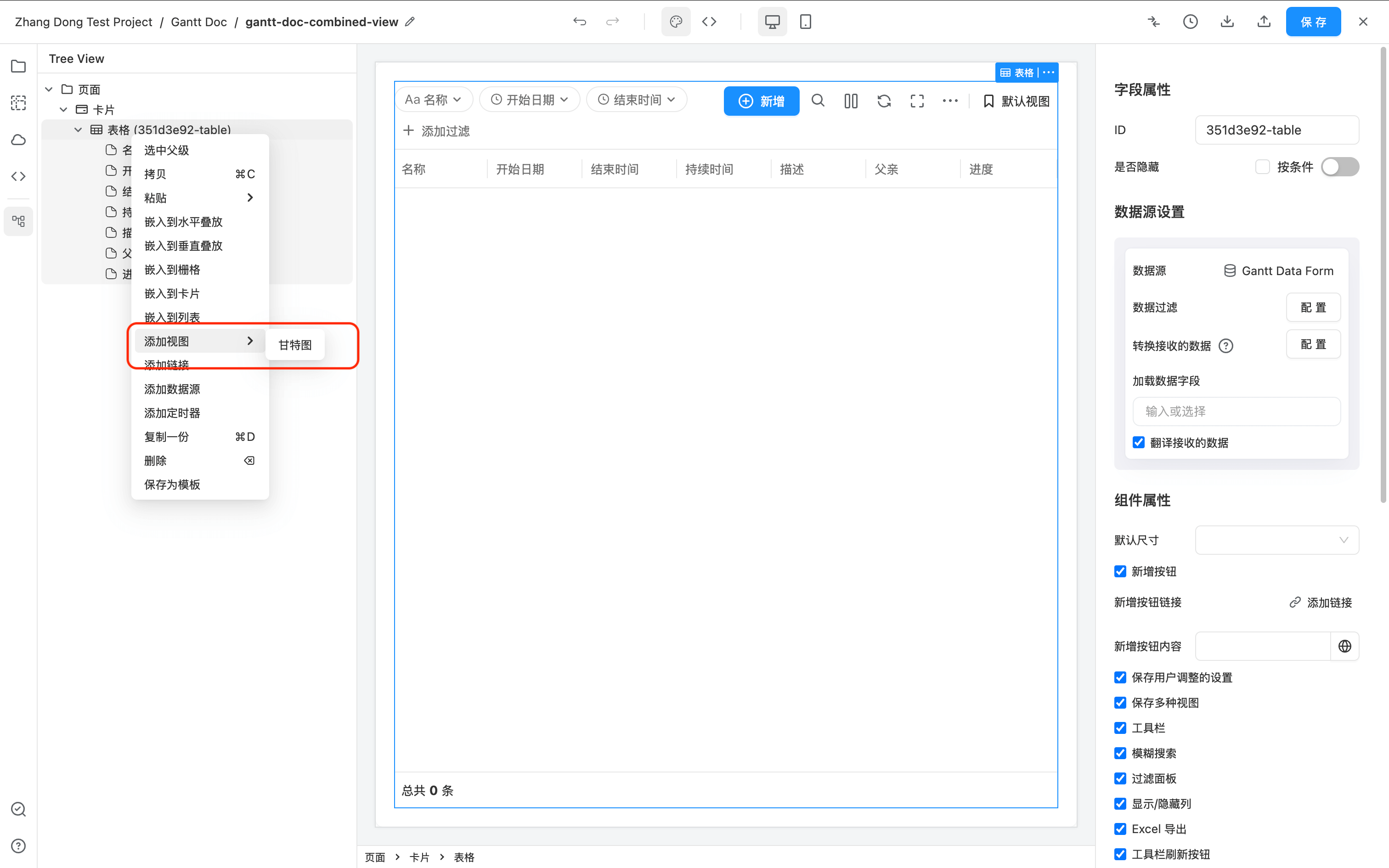Image resolution: width=1389 pixels, height=868 pixels.
Task: Open the help question mark icon
Action: (18, 845)
